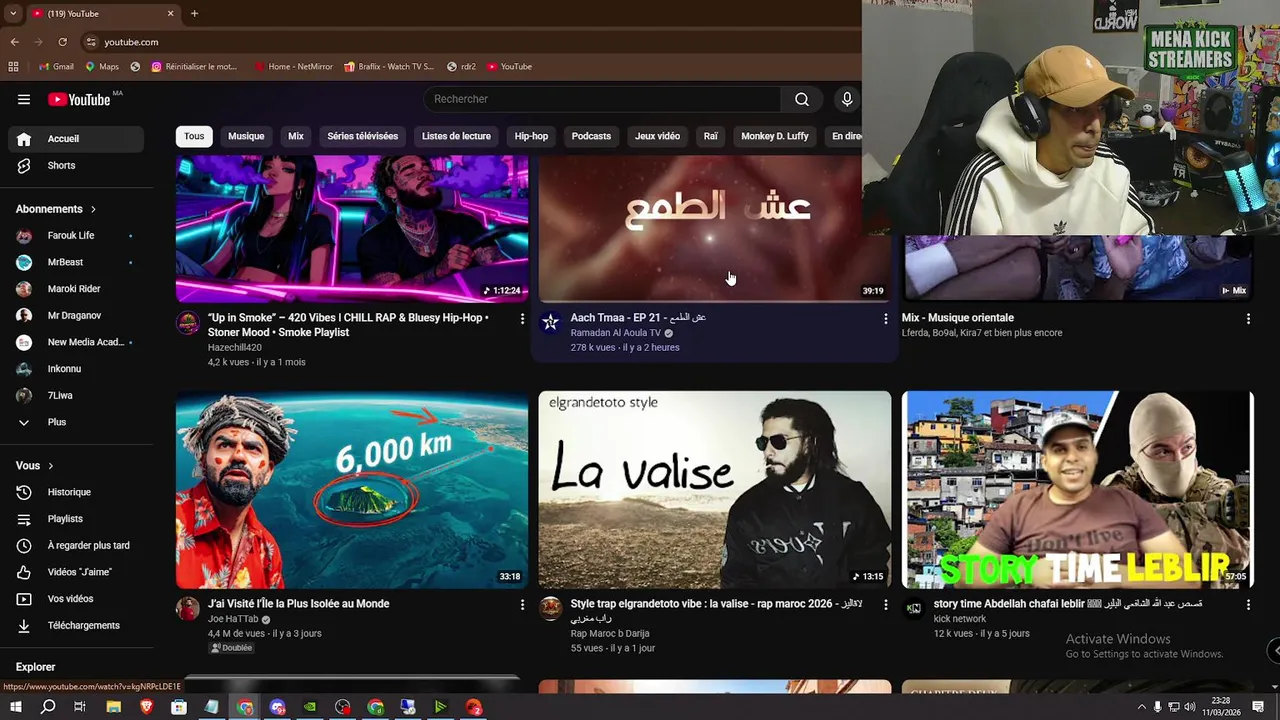Viewport: 1280px width, 720px height.
Task: Open the rdr2 bookmark
Action: coord(461,67)
